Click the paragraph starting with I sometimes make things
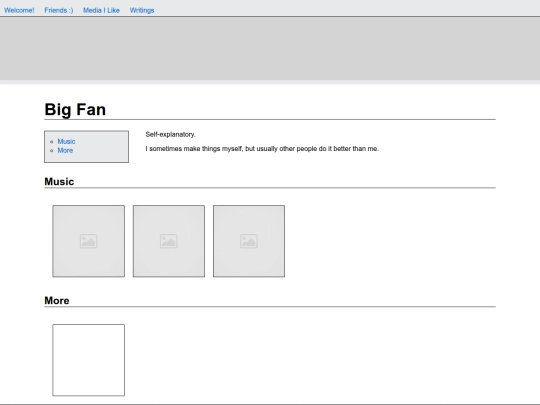The height and width of the screenshot is (405, 540). coord(262,149)
